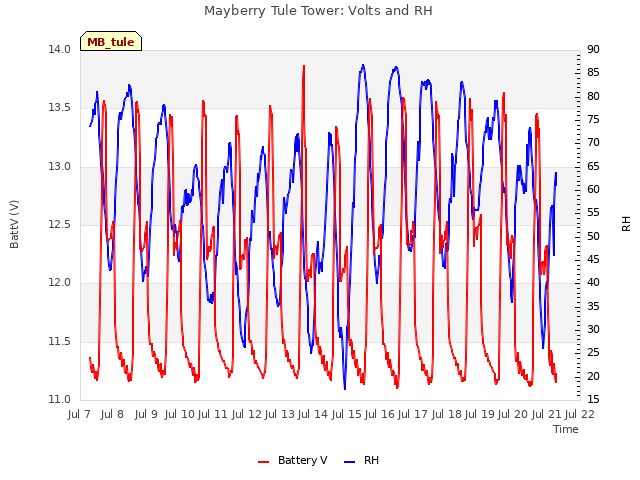Click the BattV (V) left axis label
Image resolution: width=640 pixels, height=480 pixels.
pyautogui.click(x=14, y=224)
